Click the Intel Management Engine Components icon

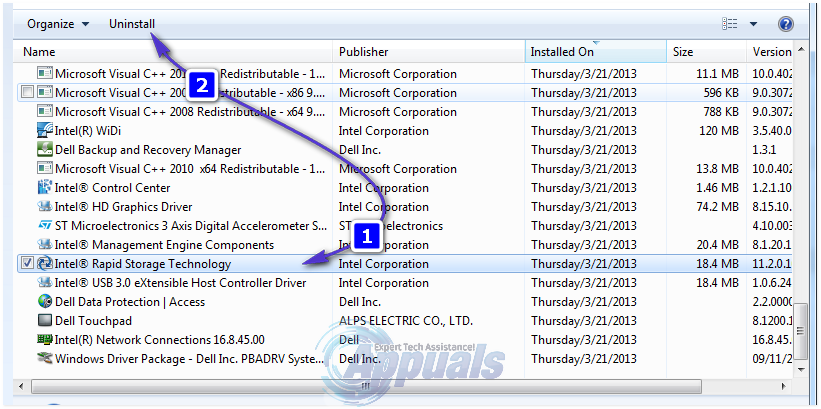tap(45, 245)
